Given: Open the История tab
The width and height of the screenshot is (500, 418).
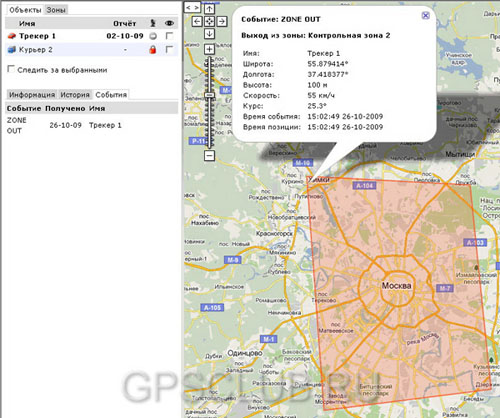Looking at the screenshot, I should pyautogui.click(x=75, y=95).
